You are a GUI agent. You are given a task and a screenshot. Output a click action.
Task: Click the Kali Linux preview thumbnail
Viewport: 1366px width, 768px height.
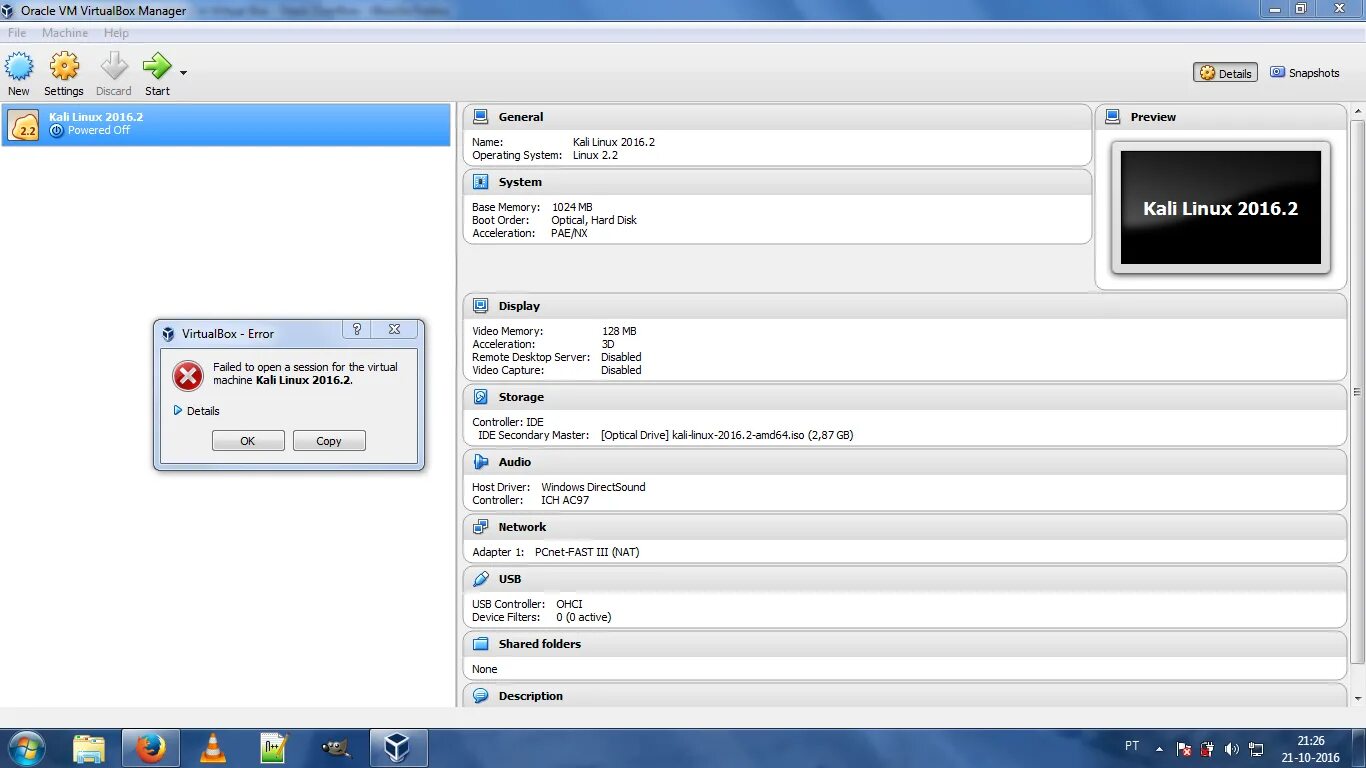[x=1221, y=208]
